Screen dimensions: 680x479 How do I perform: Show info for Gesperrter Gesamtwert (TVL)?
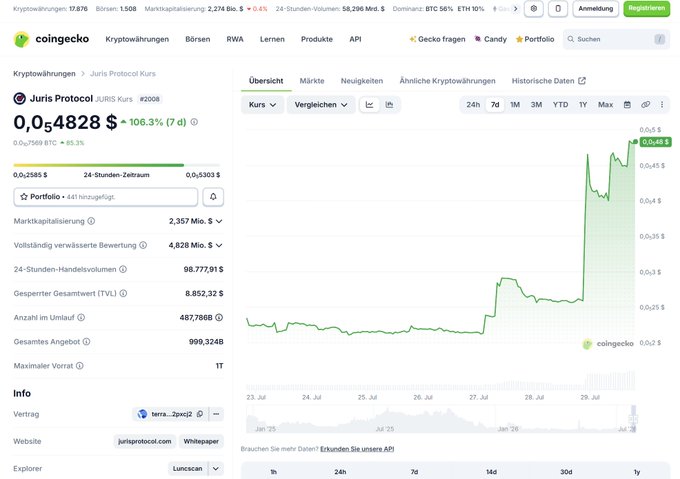(124, 293)
